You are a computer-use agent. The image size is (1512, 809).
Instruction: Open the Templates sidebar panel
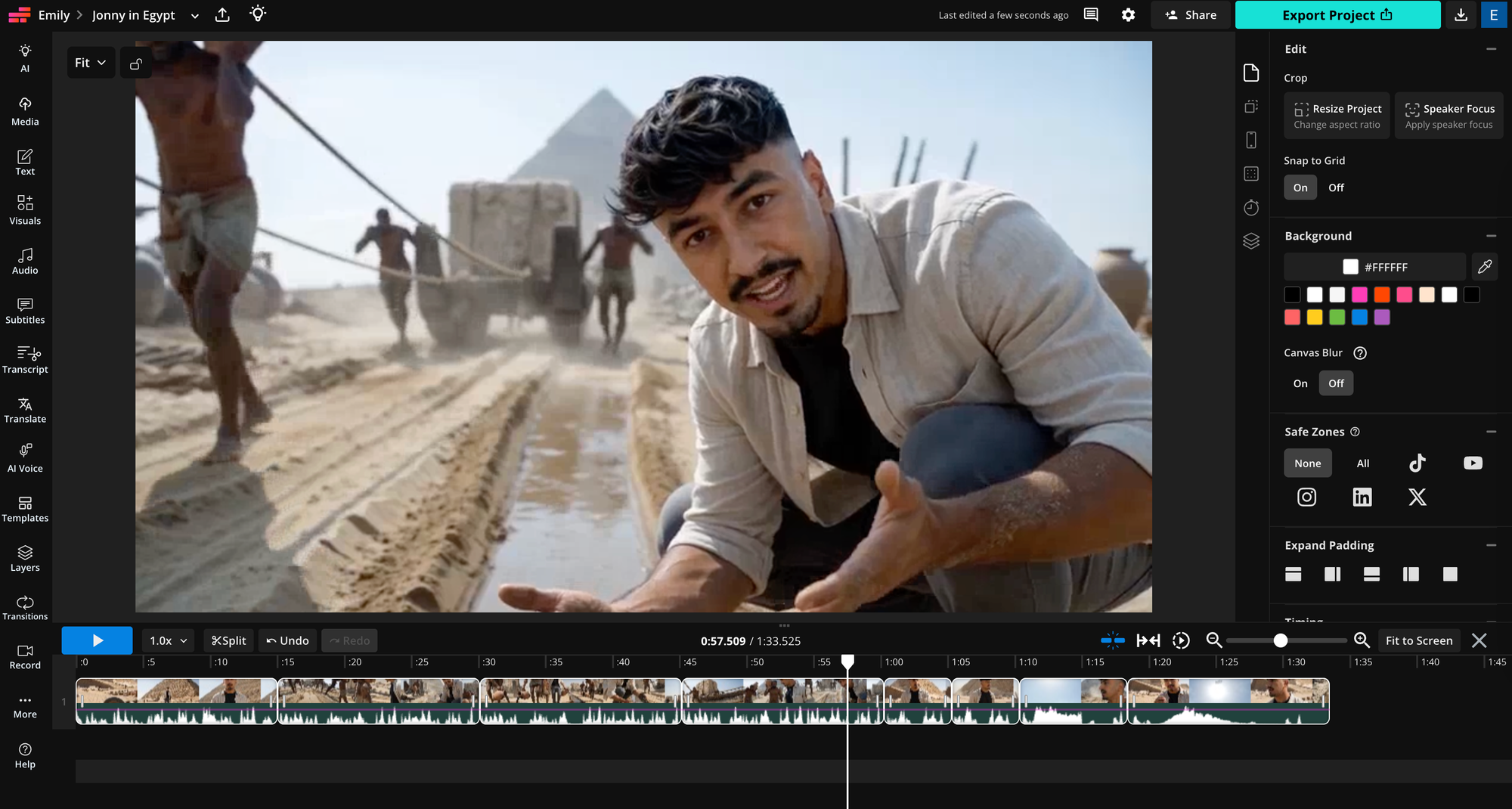click(25, 509)
